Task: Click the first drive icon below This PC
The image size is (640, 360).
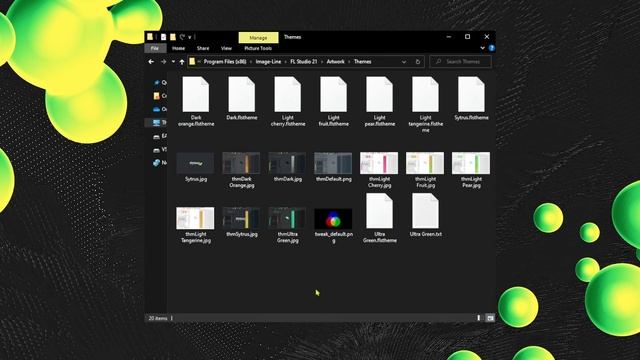Action: 156,137
